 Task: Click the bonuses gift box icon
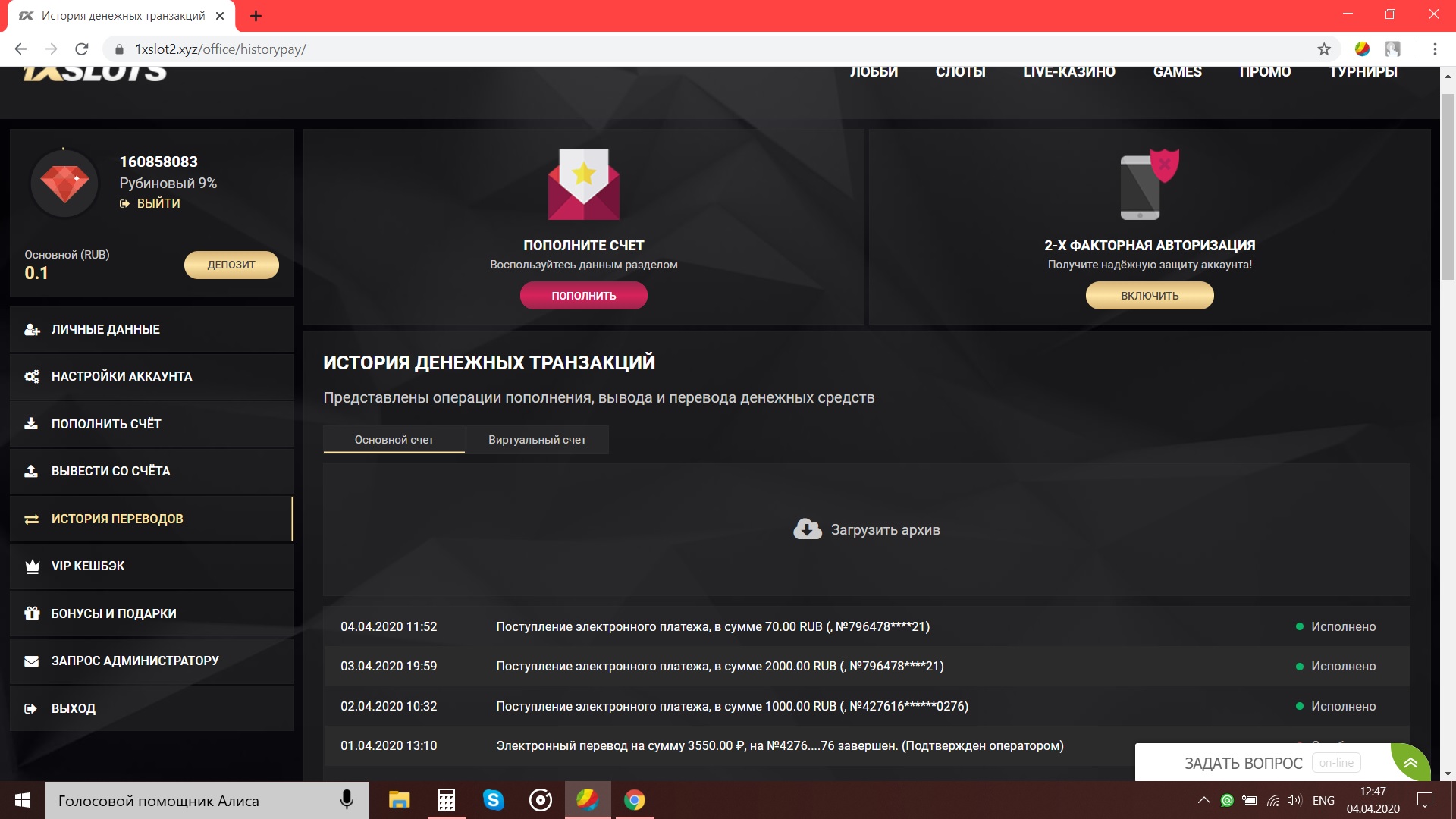[x=32, y=613]
